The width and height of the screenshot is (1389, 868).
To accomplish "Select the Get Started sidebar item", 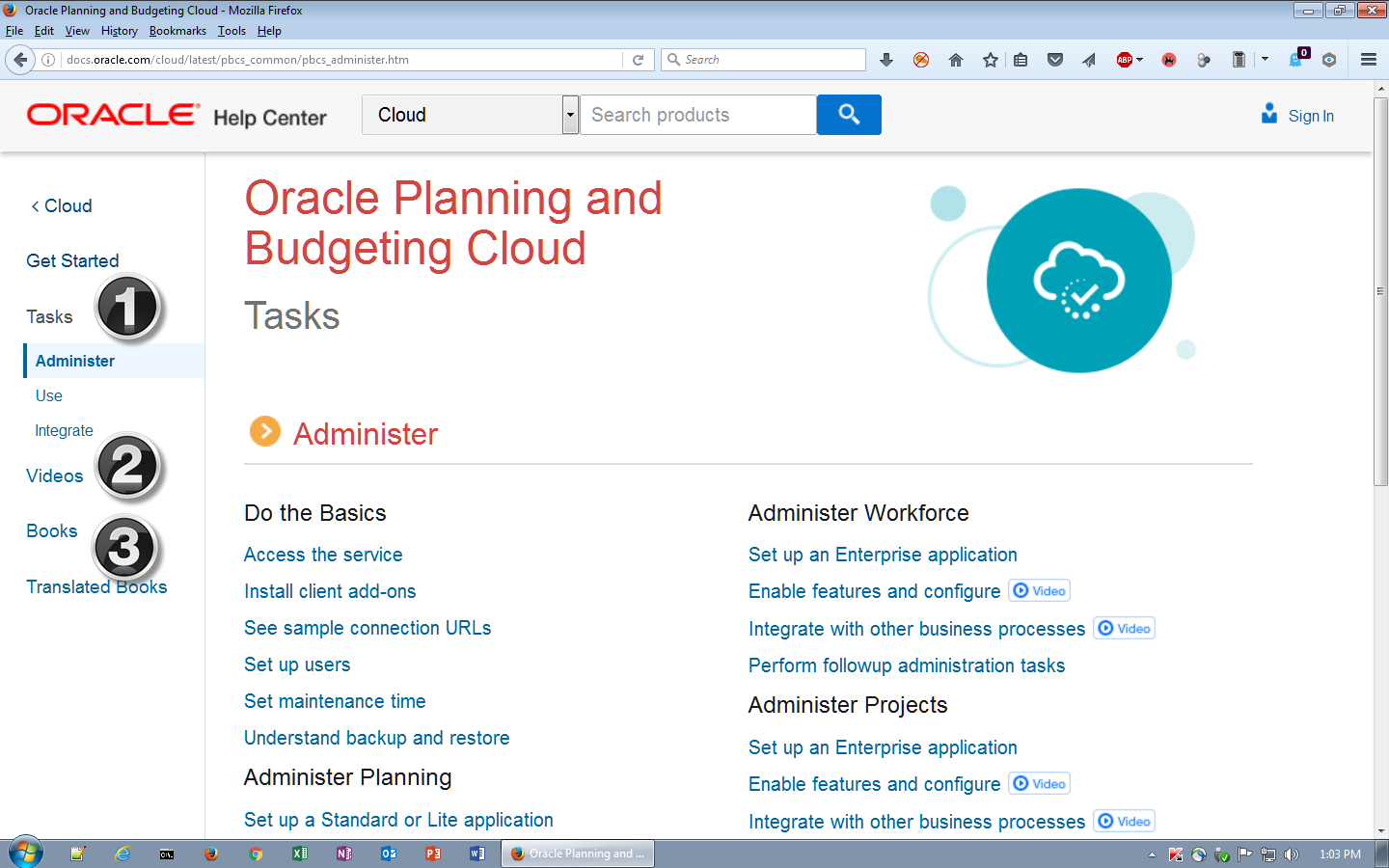I will click(x=72, y=260).
